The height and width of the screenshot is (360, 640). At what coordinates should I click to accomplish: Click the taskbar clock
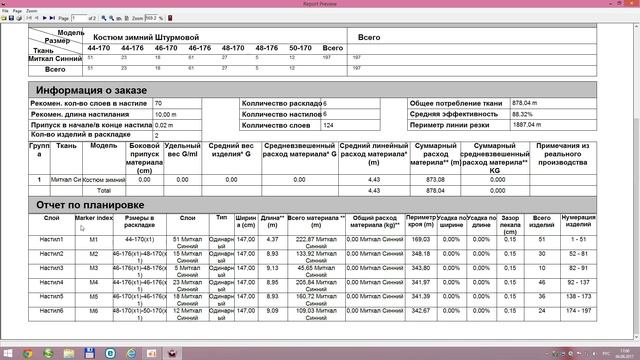click(625, 353)
